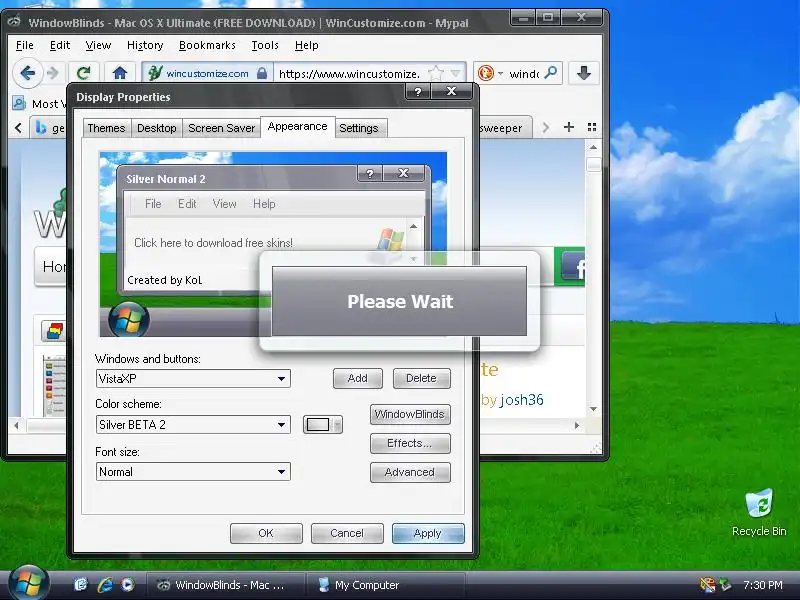Viewport: 800px width, 600px height.
Task: Click Show Desktop quick launch icon
Action: click(x=81, y=585)
